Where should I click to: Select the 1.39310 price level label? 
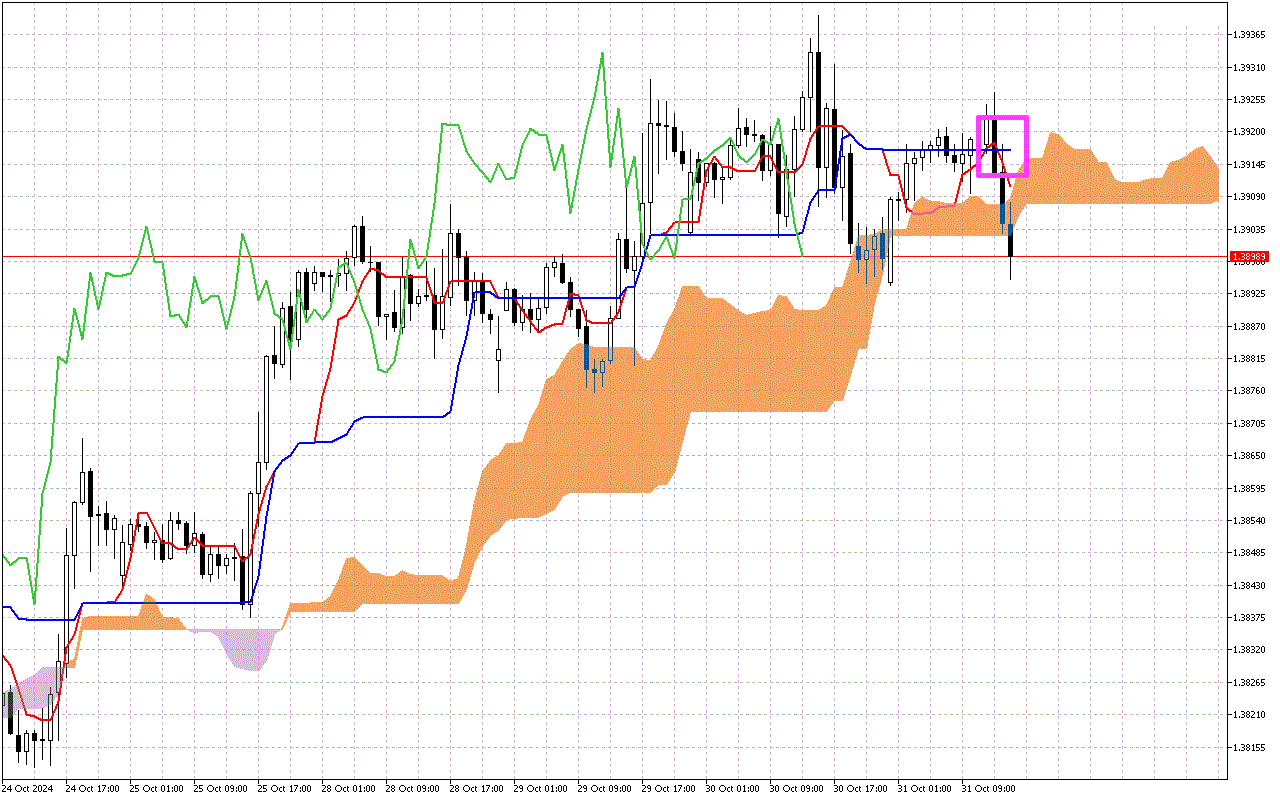pos(1250,67)
